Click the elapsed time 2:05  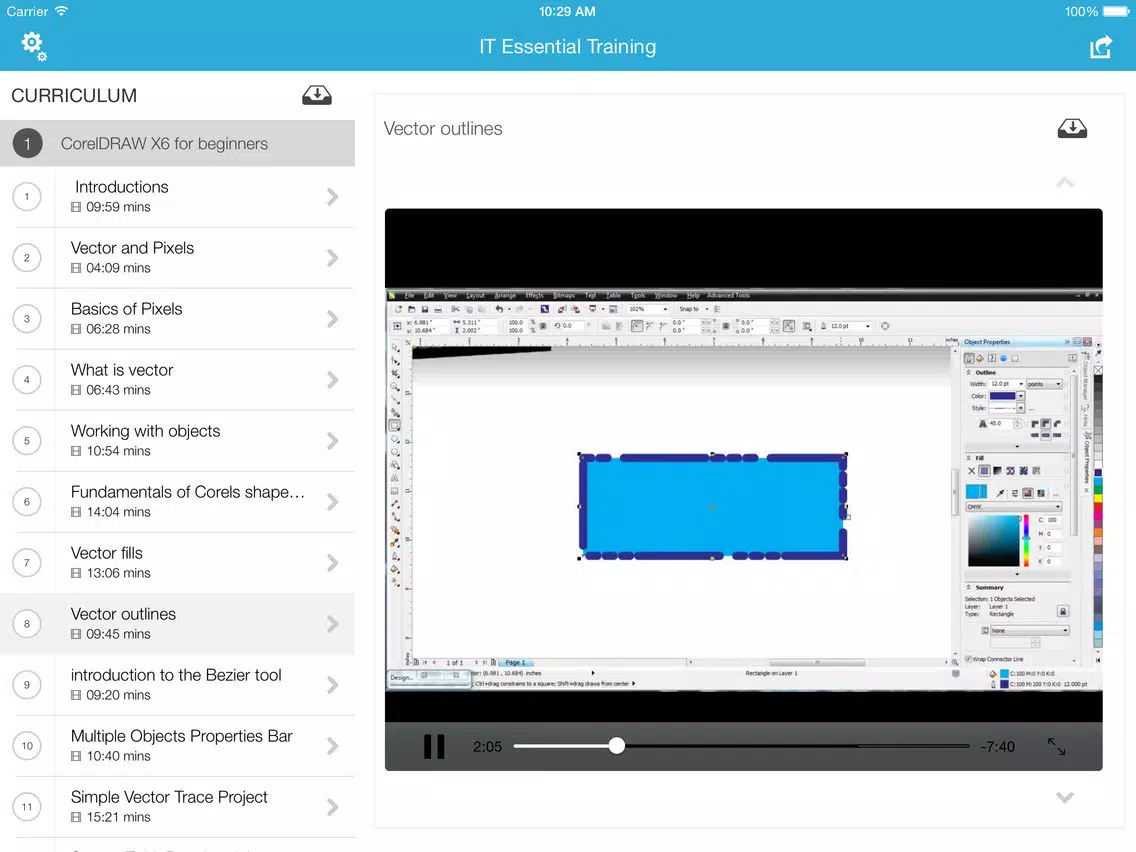[x=487, y=747]
